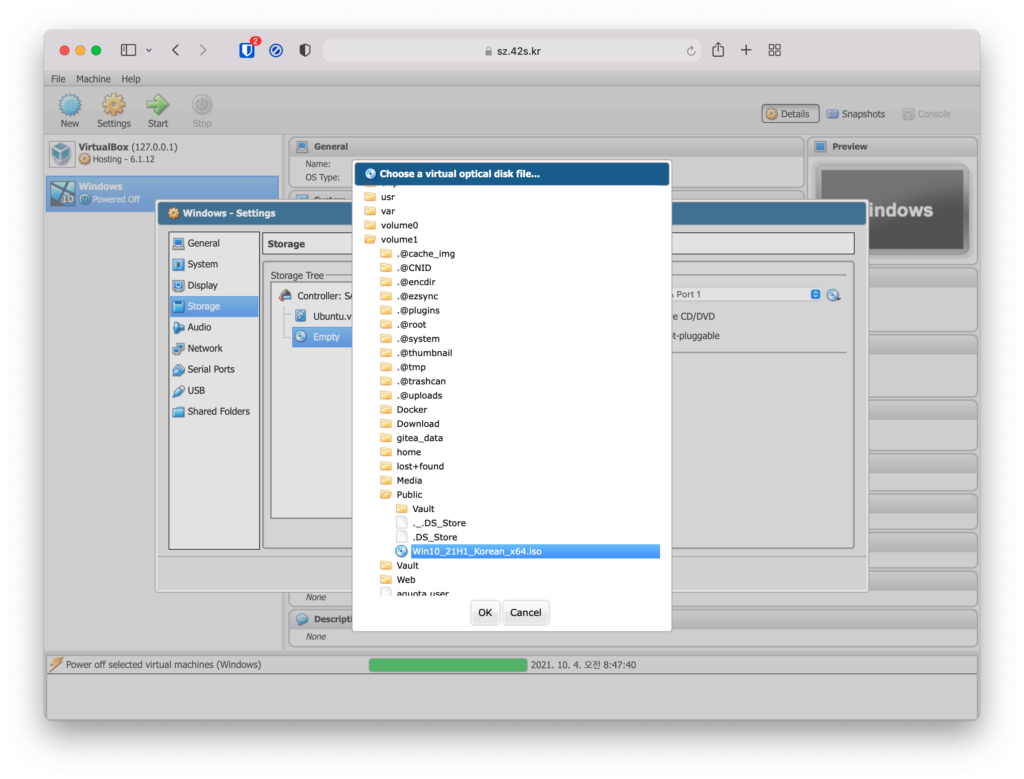Screen dimensions: 1024x779
Task: Select Audio in Settings sidebar
Action: [x=214, y=327]
